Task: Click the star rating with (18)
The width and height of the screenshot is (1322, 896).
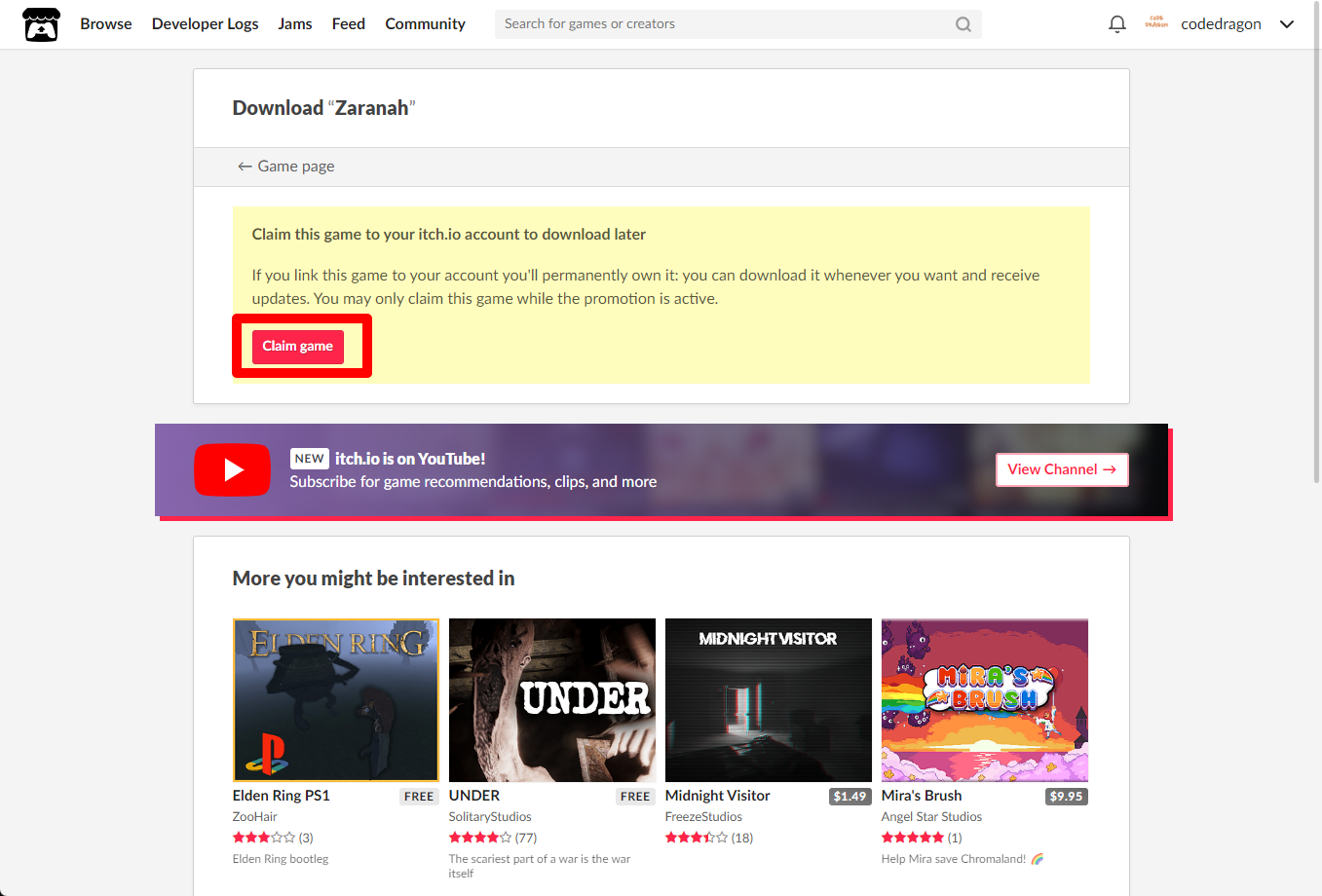Action: click(709, 838)
